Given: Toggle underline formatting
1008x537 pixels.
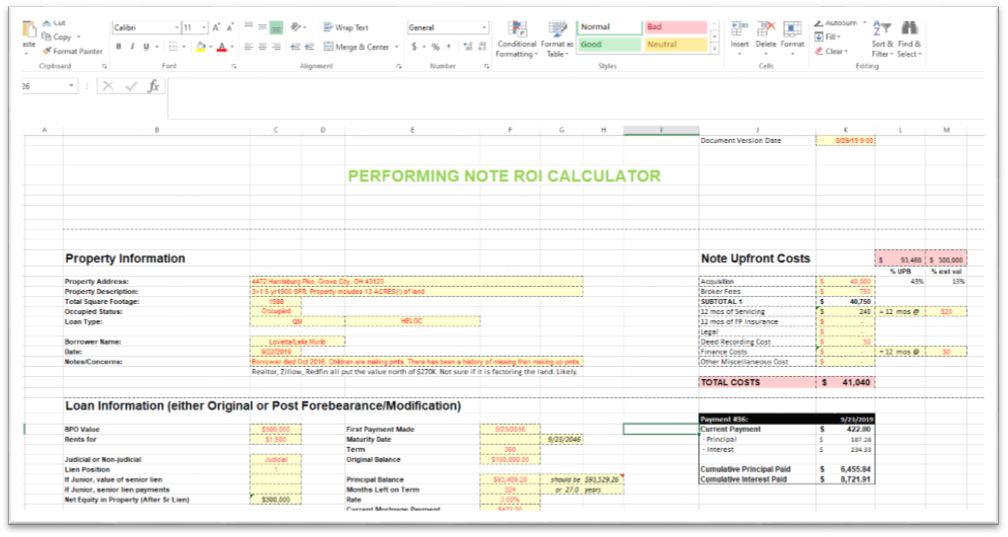Looking at the screenshot, I should point(147,46).
